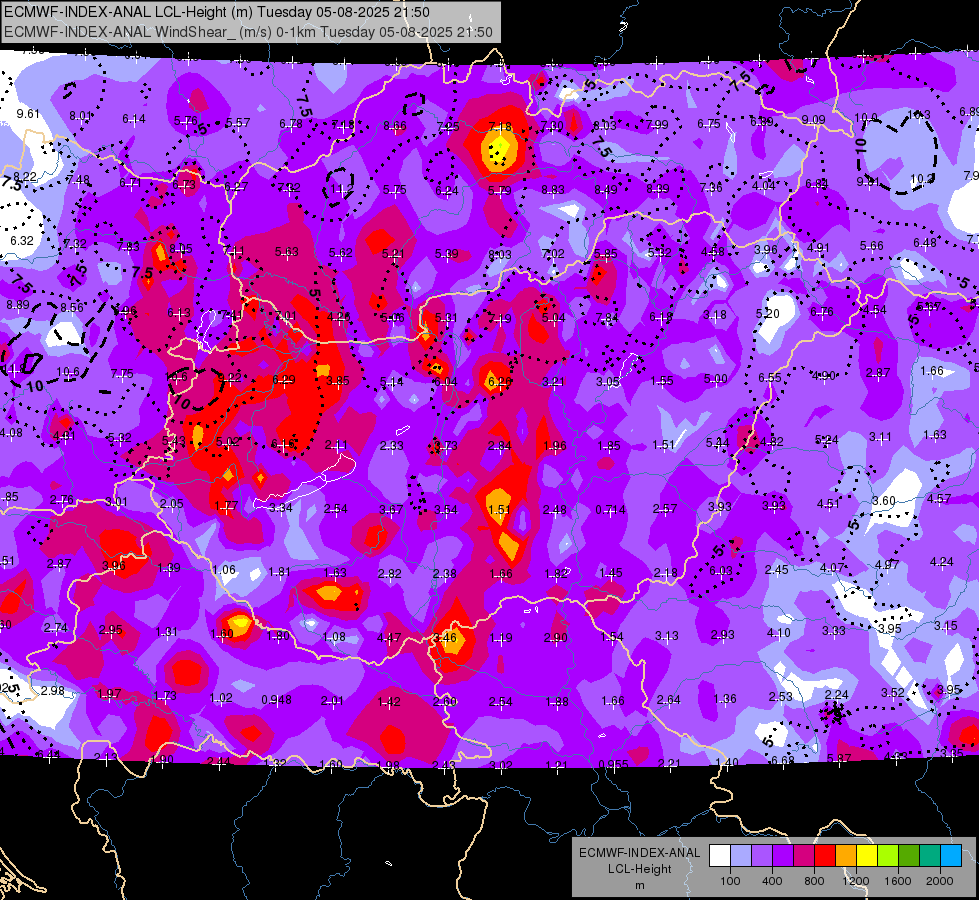Click the light lavender swatch in the legend
The width and height of the screenshot is (979, 900).
pyautogui.click(x=741, y=856)
